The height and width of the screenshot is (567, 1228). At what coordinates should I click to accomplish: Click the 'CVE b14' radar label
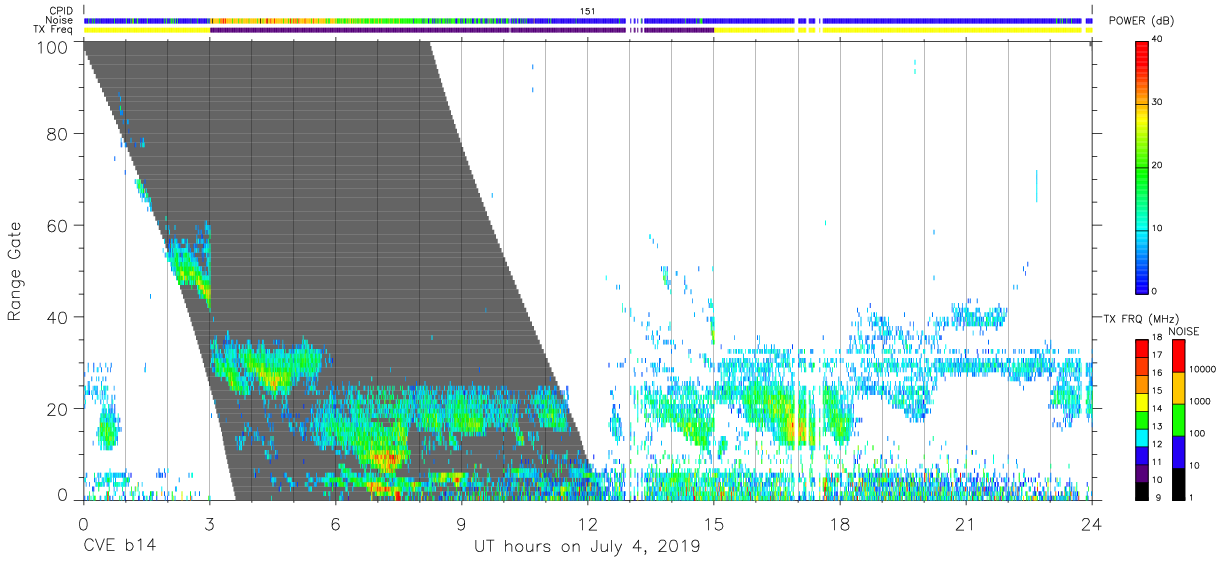(119, 547)
